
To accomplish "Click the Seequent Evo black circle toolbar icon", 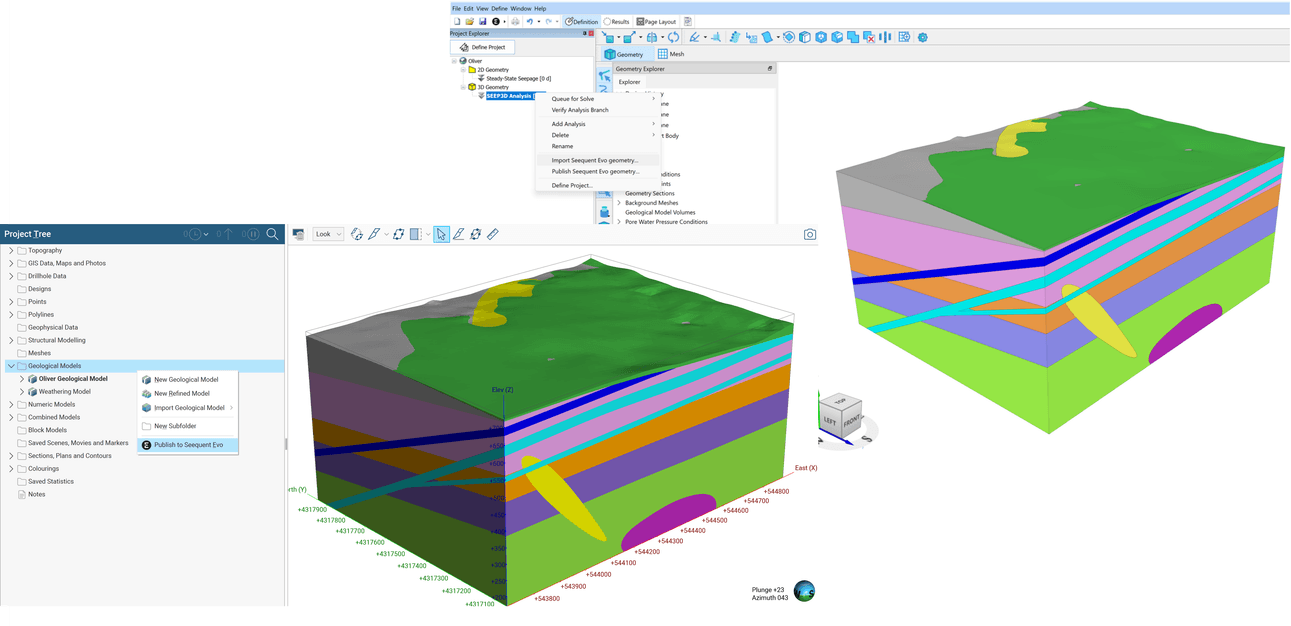I will [495, 21].
